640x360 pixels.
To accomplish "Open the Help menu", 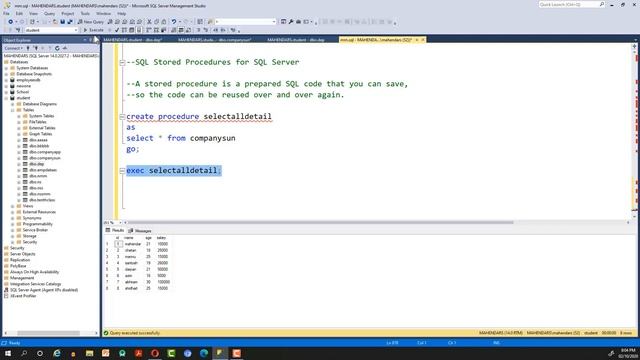I will click(x=122, y=13).
